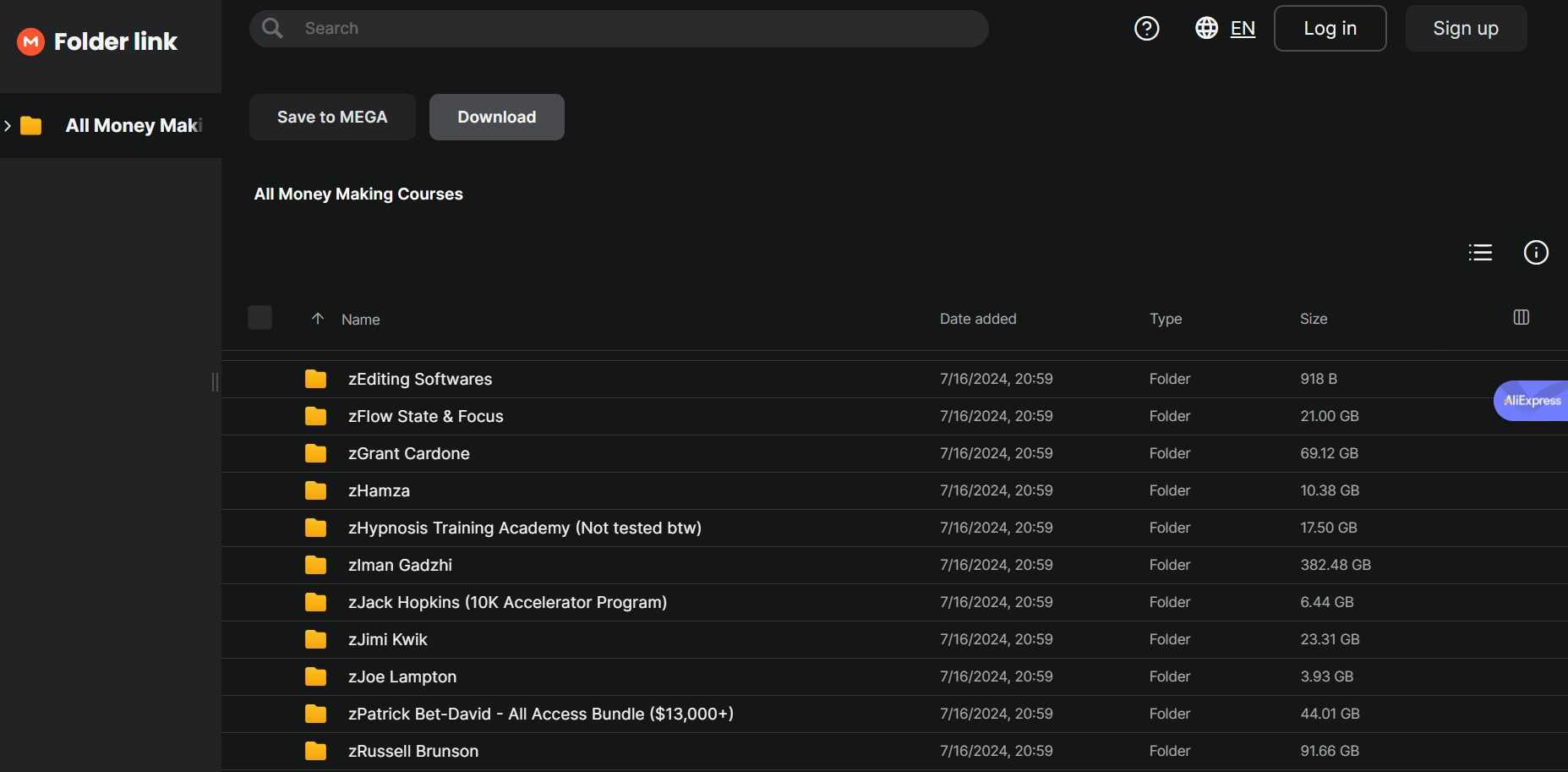Select the zEditing Softwares folder name
The height and width of the screenshot is (772, 1568).
[420, 379]
